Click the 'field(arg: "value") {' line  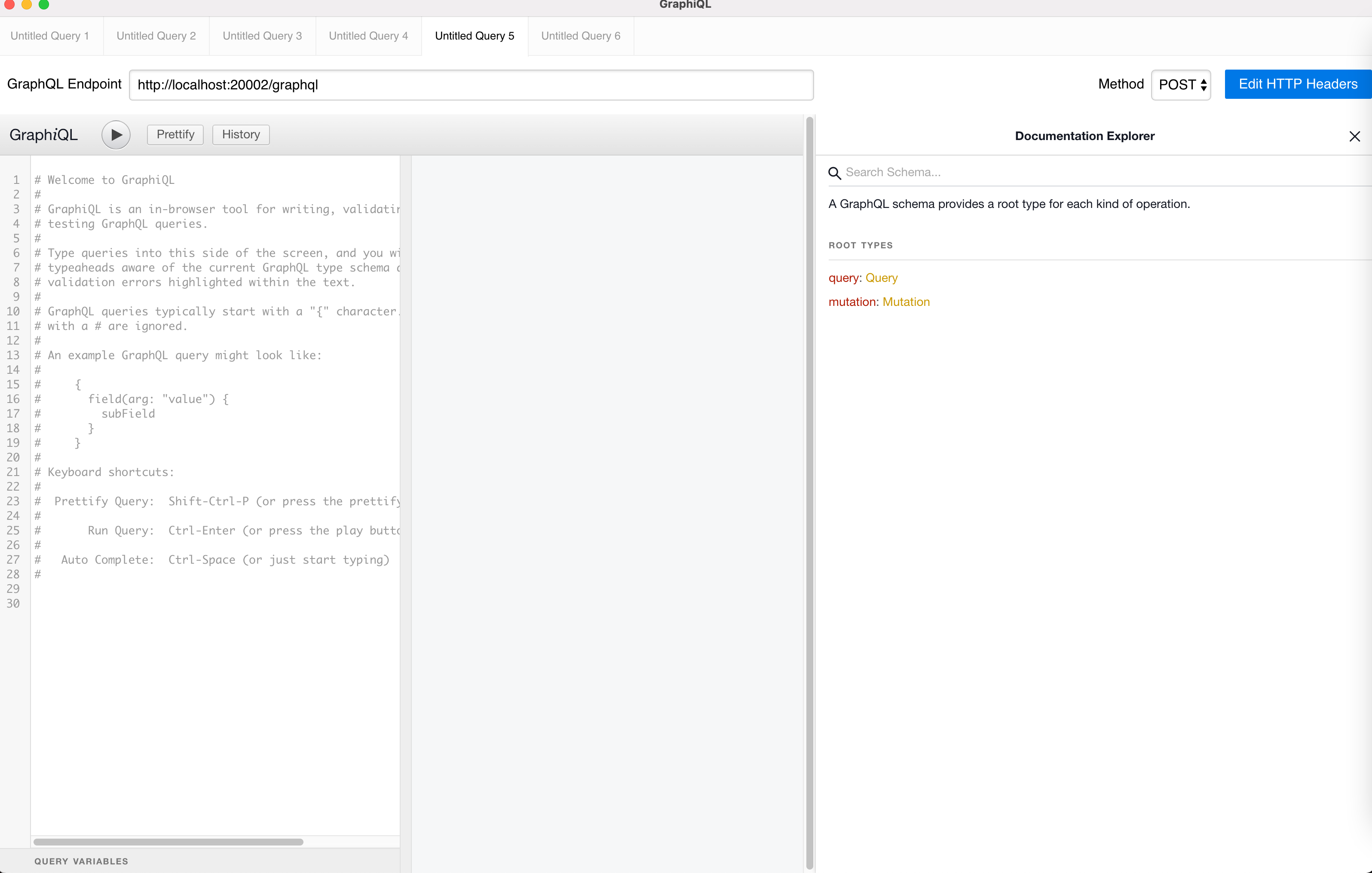tap(159, 399)
